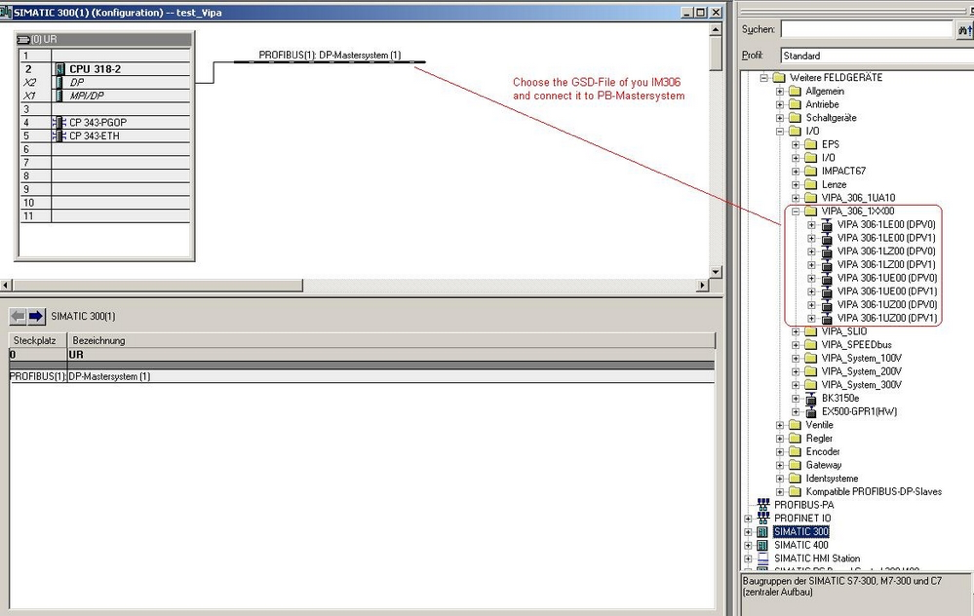
Task: Click the Suchen search input field
Action: pyautogui.click(x=867, y=29)
